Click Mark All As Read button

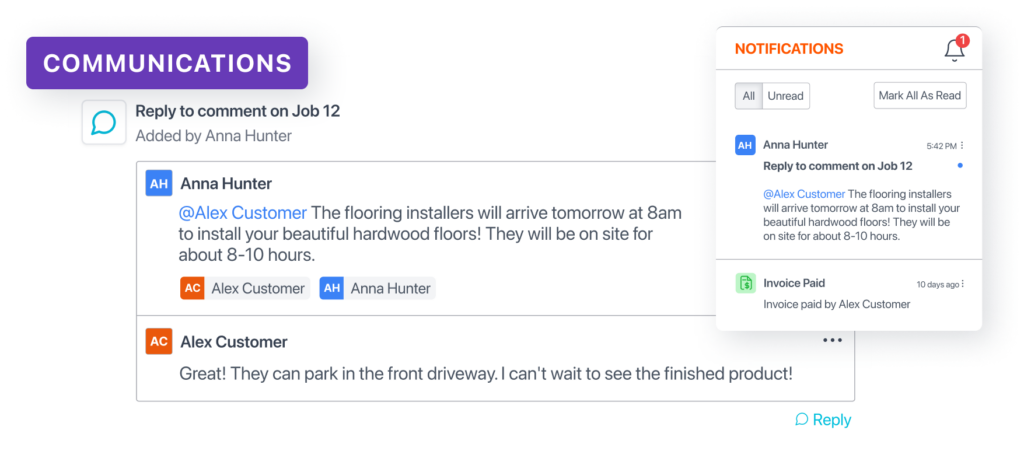point(920,95)
